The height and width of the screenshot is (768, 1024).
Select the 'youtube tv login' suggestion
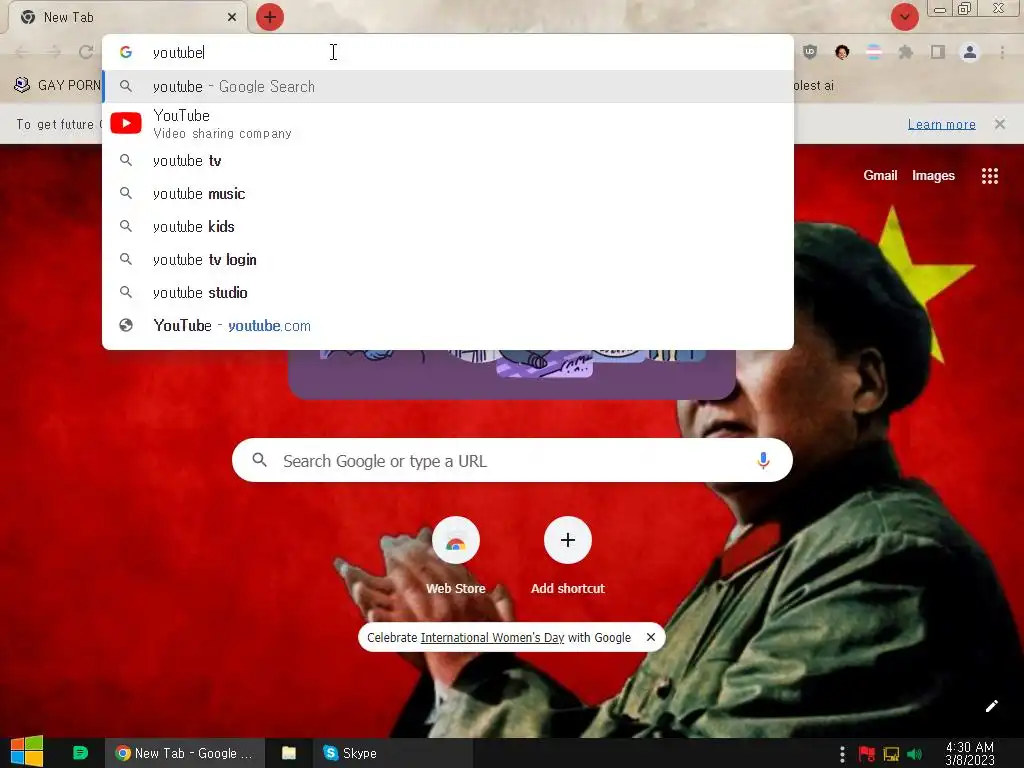(x=448, y=260)
